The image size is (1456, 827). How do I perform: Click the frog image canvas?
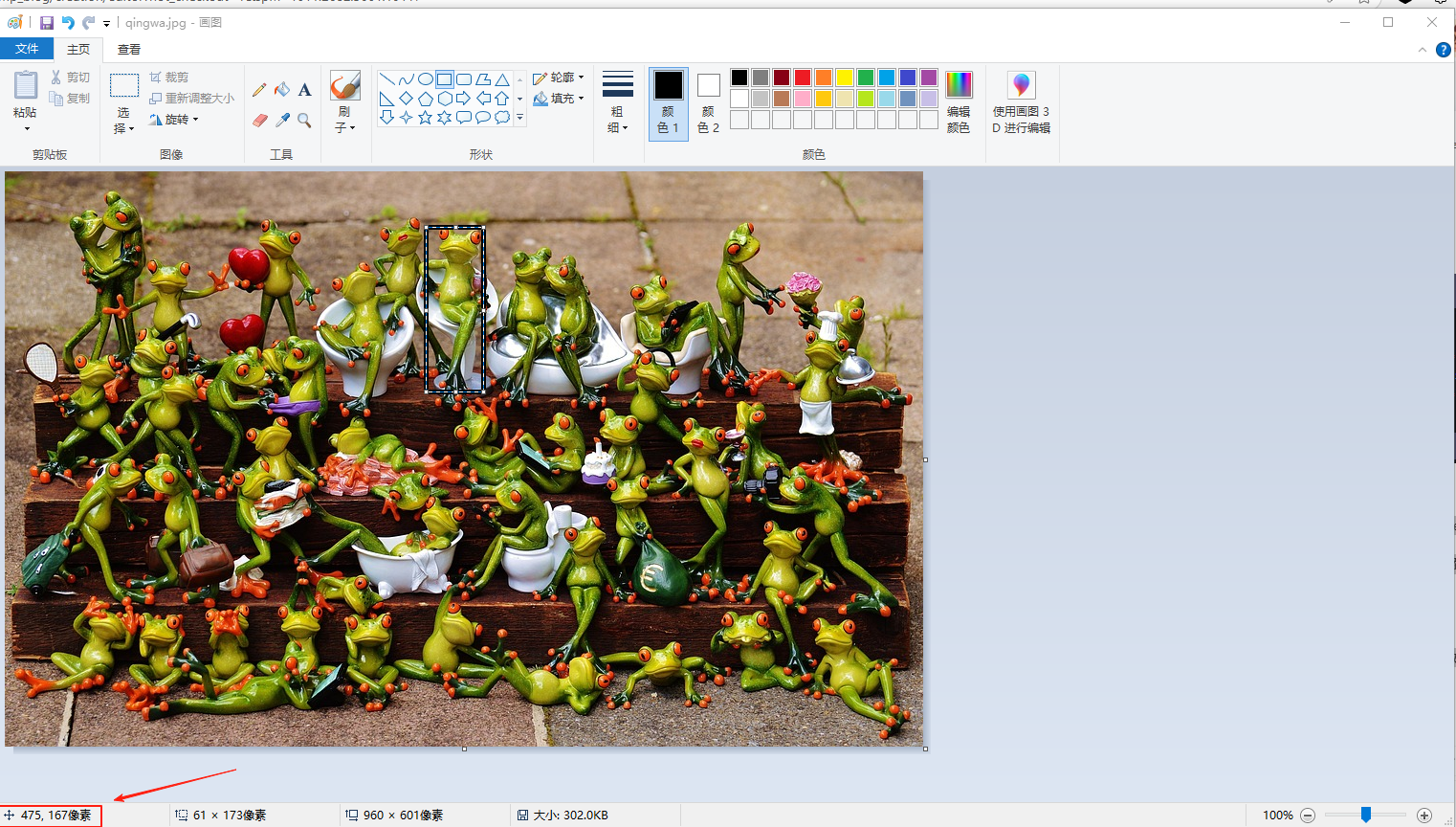464,458
